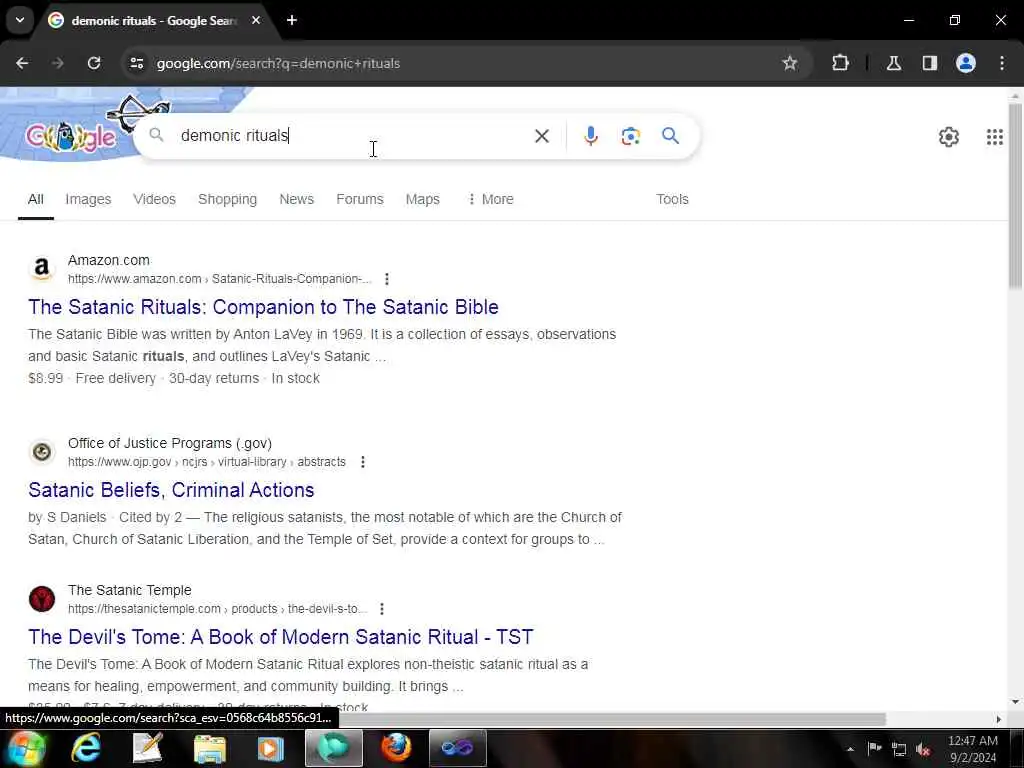Image resolution: width=1024 pixels, height=768 pixels.
Task: Open options menu for Amazon.com result
Action: [387, 279]
